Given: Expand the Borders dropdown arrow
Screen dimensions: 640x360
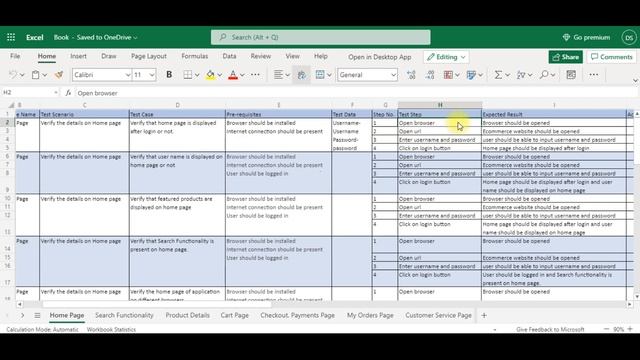Looking at the screenshot, I should point(197,75).
